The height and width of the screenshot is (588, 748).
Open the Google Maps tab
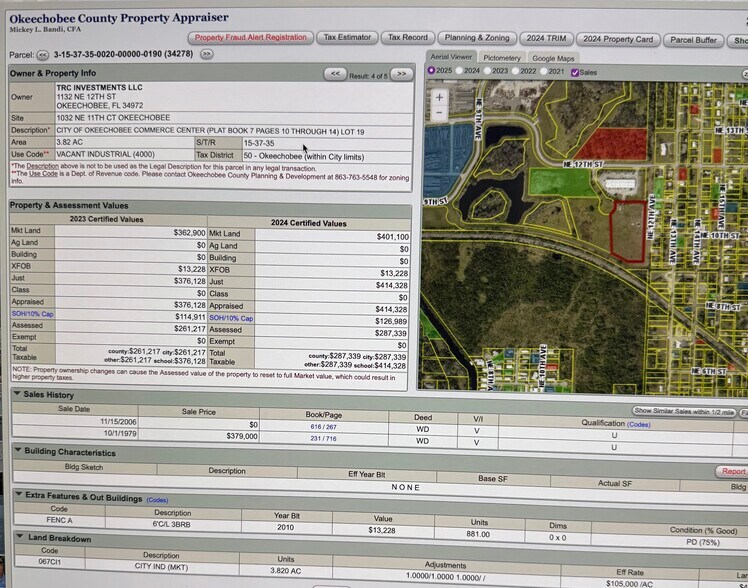pos(553,58)
